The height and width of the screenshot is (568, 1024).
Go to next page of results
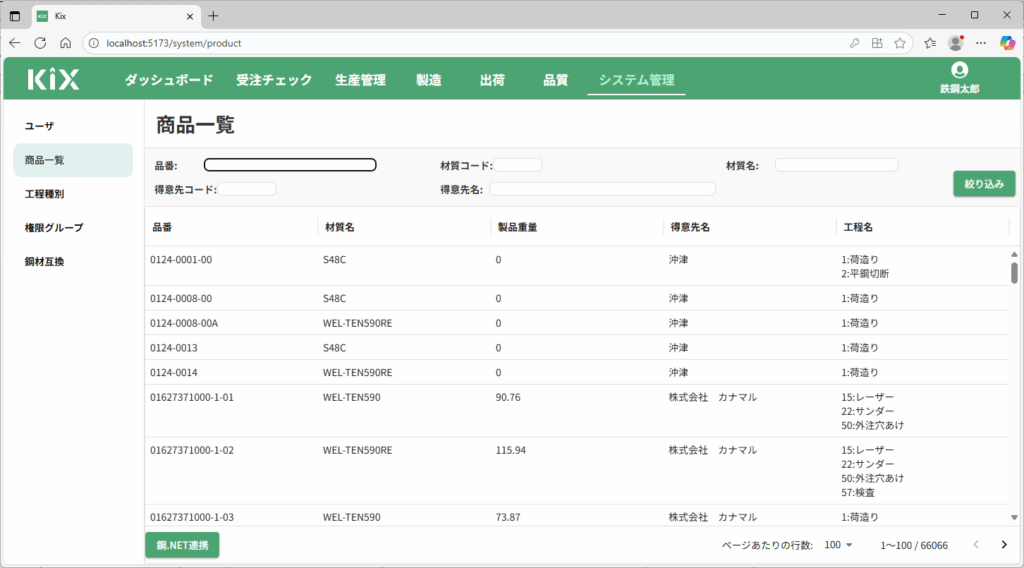tap(1004, 545)
